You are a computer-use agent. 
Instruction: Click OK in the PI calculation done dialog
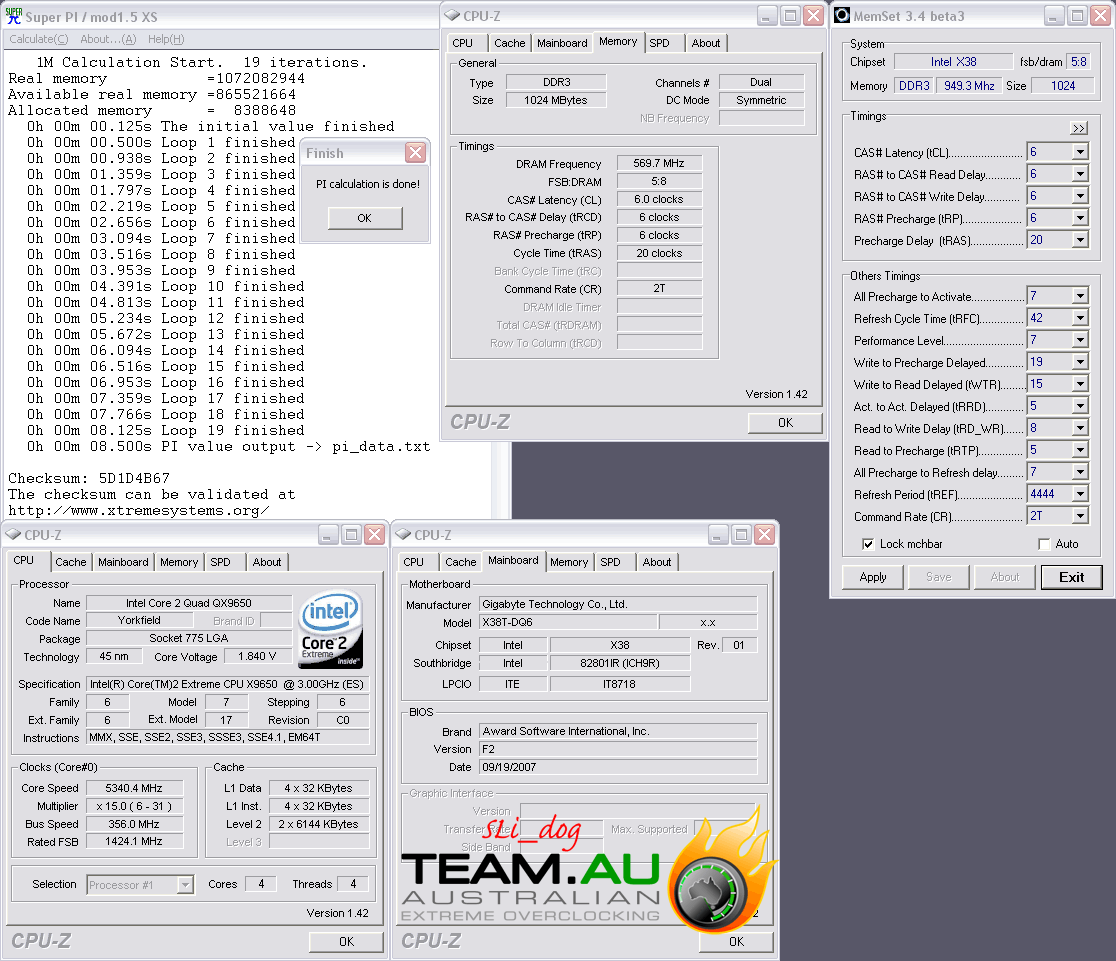(x=364, y=218)
